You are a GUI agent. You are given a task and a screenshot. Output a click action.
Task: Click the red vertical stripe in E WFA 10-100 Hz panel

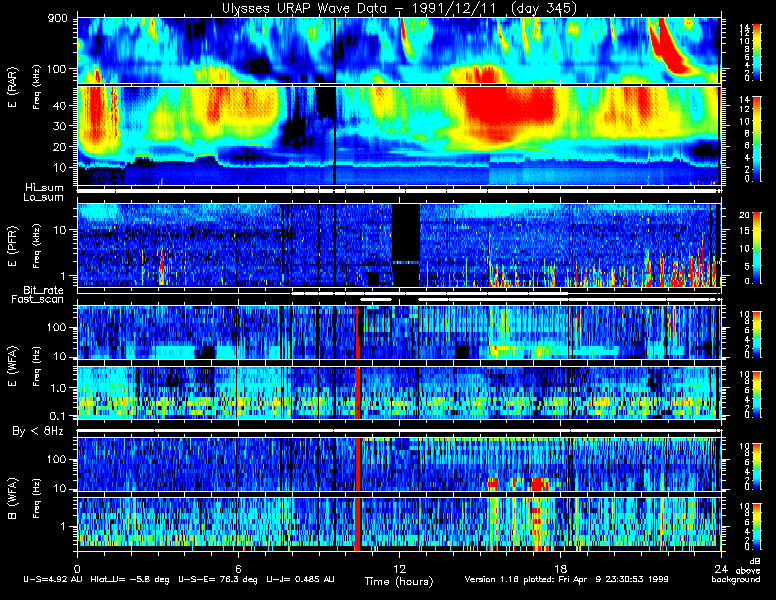click(x=357, y=332)
